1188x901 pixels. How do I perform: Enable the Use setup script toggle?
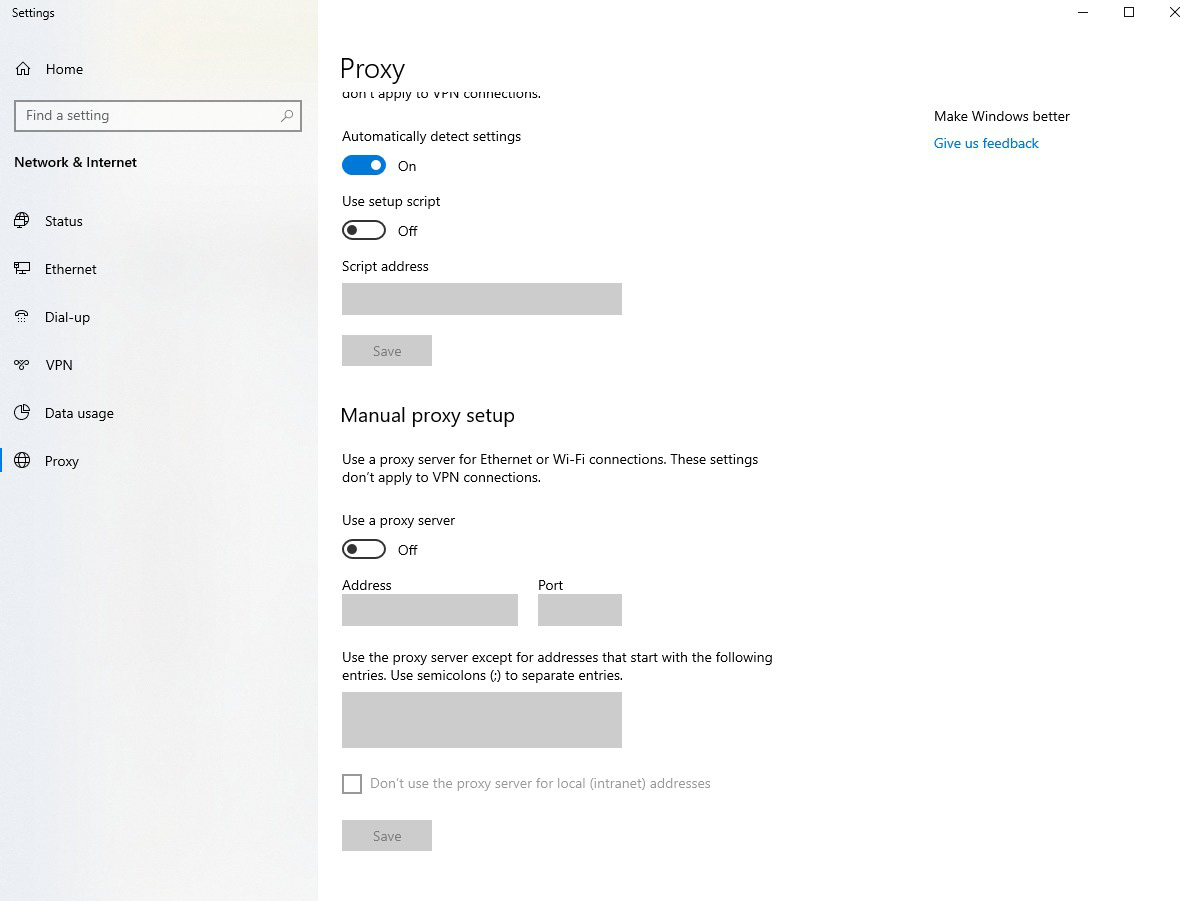pos(364,230)
